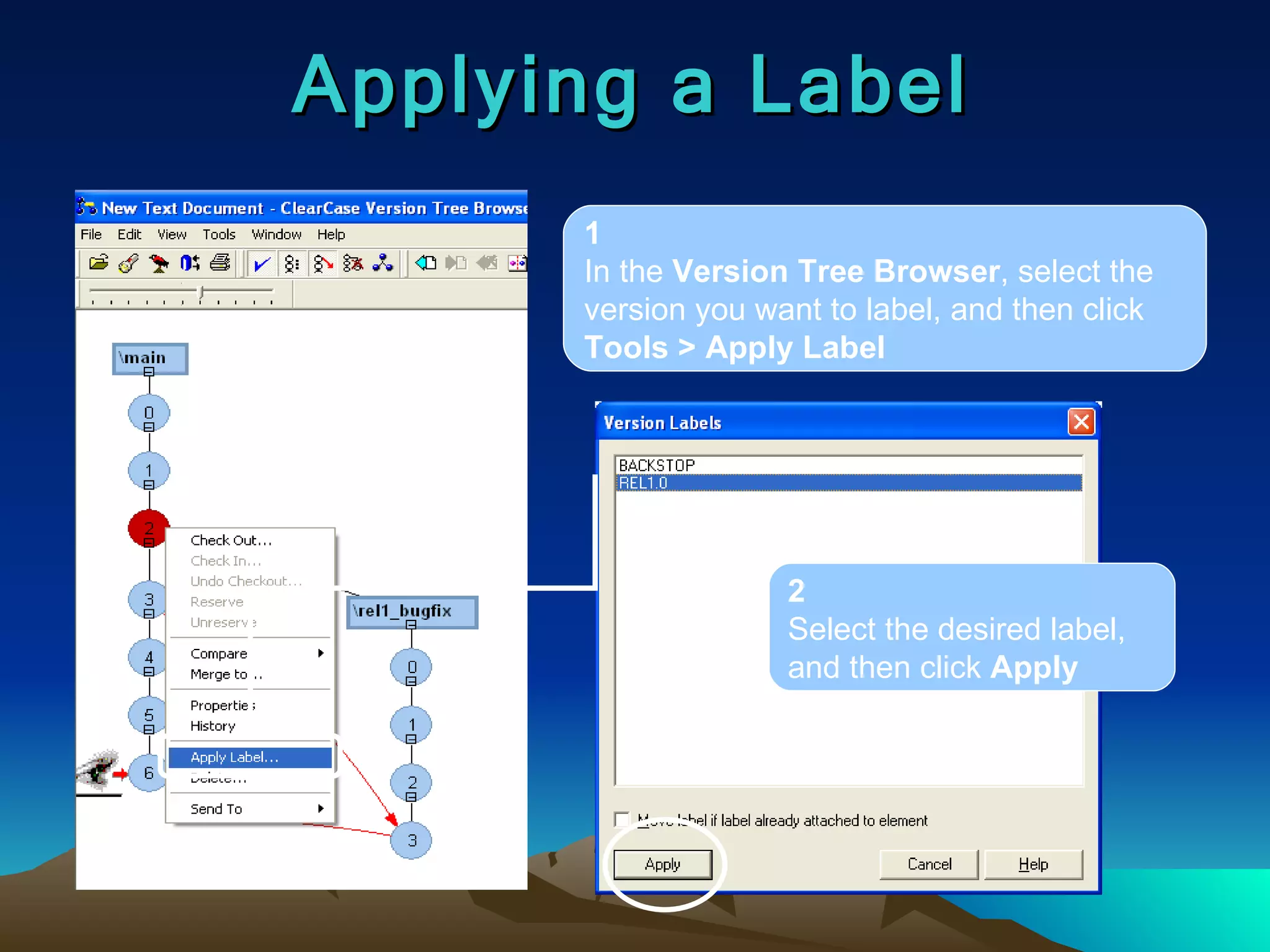Click the Cancel button in Version Labels
This screenshot has width=1270, height=952.
tap(929, 864)
